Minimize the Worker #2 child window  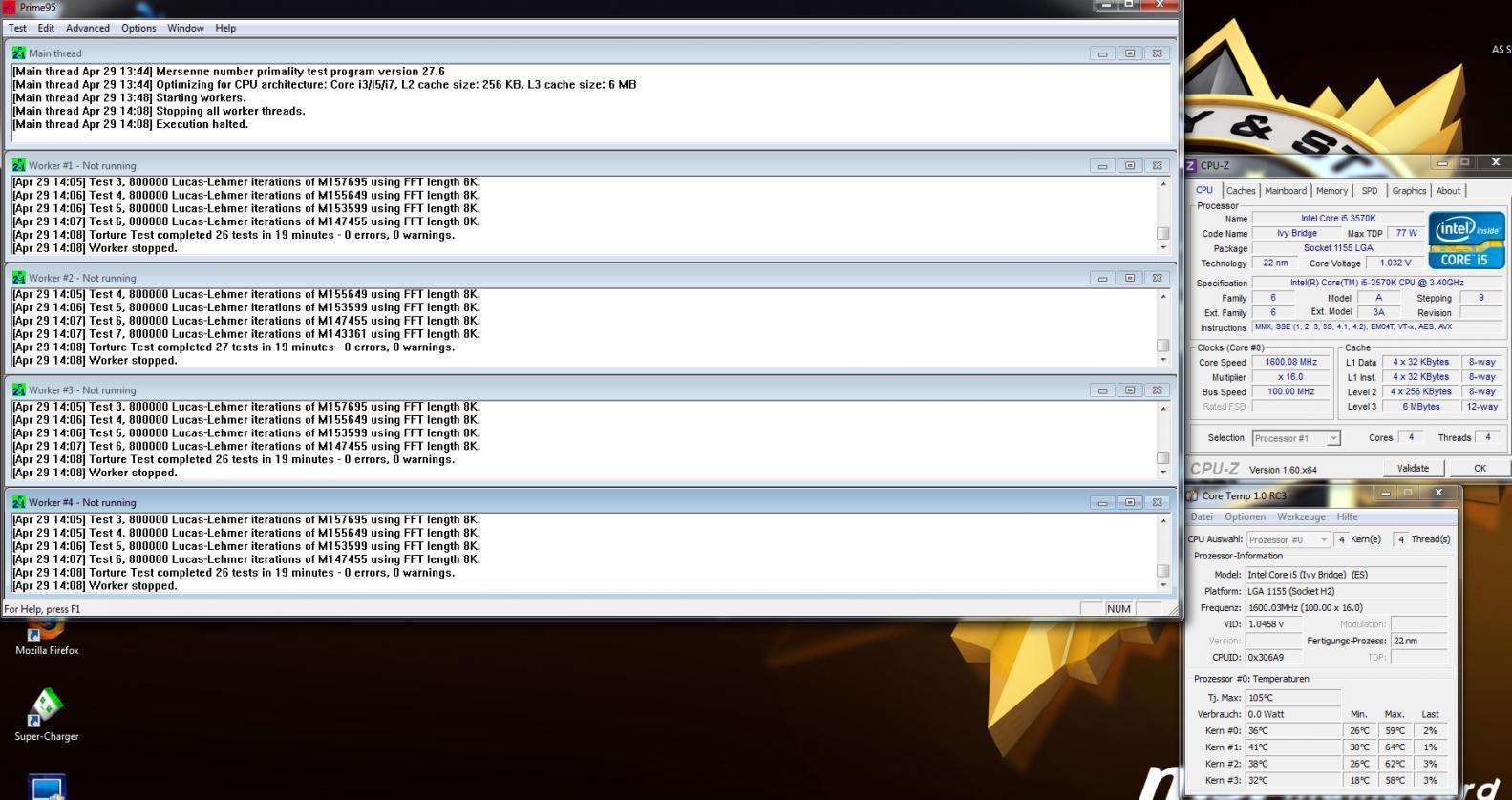click(x=1102, y=278)
